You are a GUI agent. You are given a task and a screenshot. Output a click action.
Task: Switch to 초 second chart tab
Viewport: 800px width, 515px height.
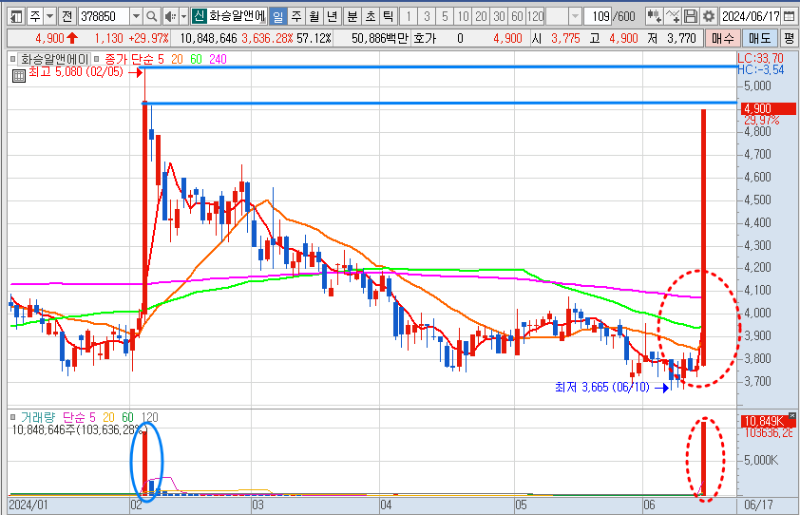click(x=370, y=16)
